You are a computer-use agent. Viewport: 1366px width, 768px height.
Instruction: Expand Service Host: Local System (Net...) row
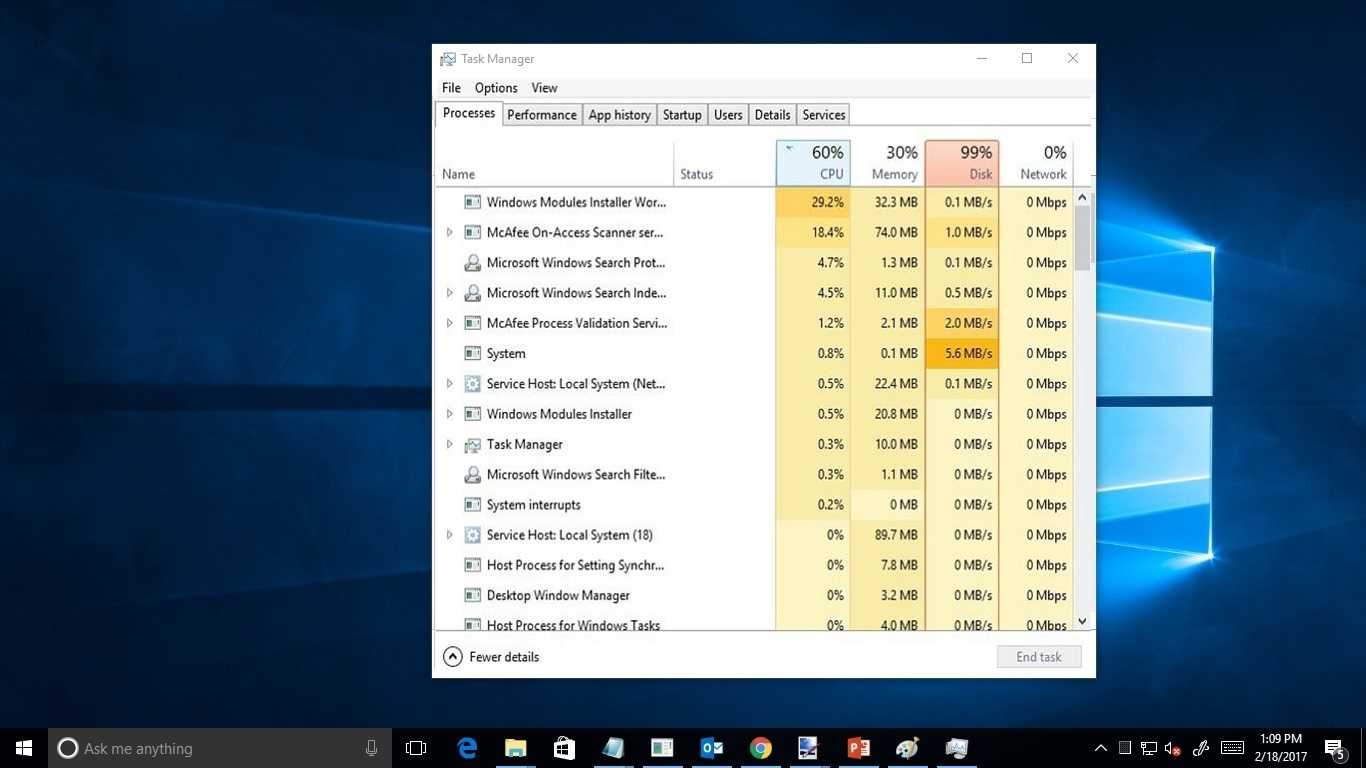coord(449,384)
